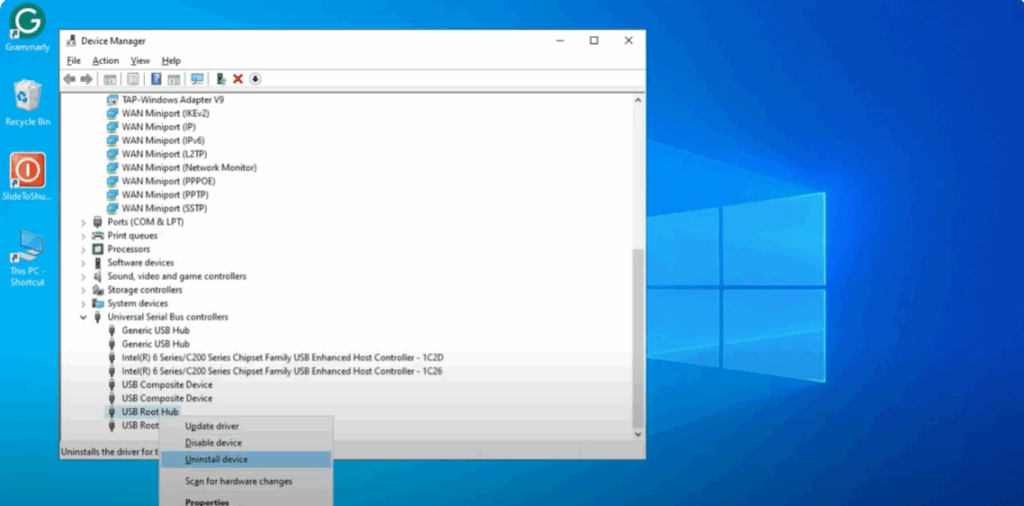The width and height of the screenshot is (1024, 506).
Task: Click the TAP-Windows Adapter V9 network icon
Action: (x=112, y=100)
